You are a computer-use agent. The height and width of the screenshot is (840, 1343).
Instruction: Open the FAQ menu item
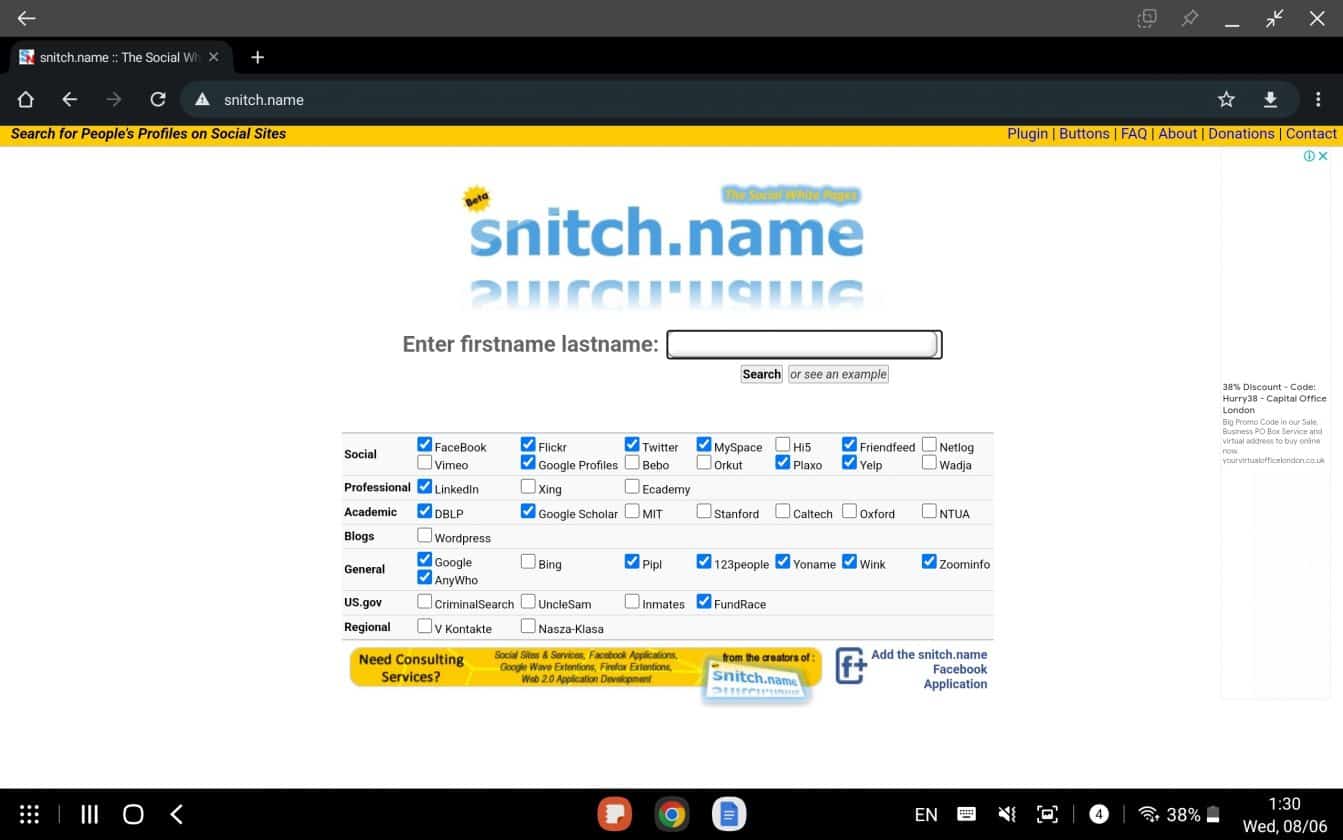tap(1134, 133)
